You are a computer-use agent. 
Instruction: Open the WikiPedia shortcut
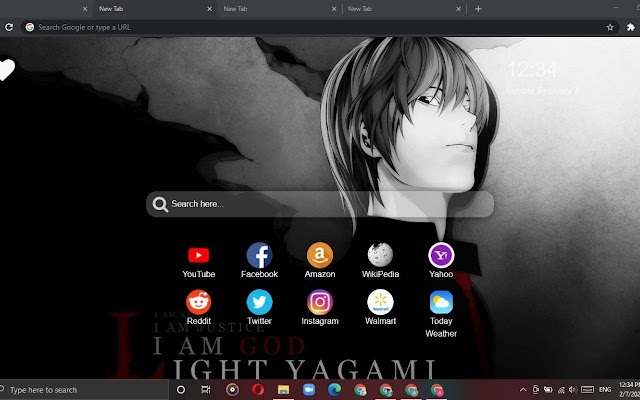coord(380,260)
